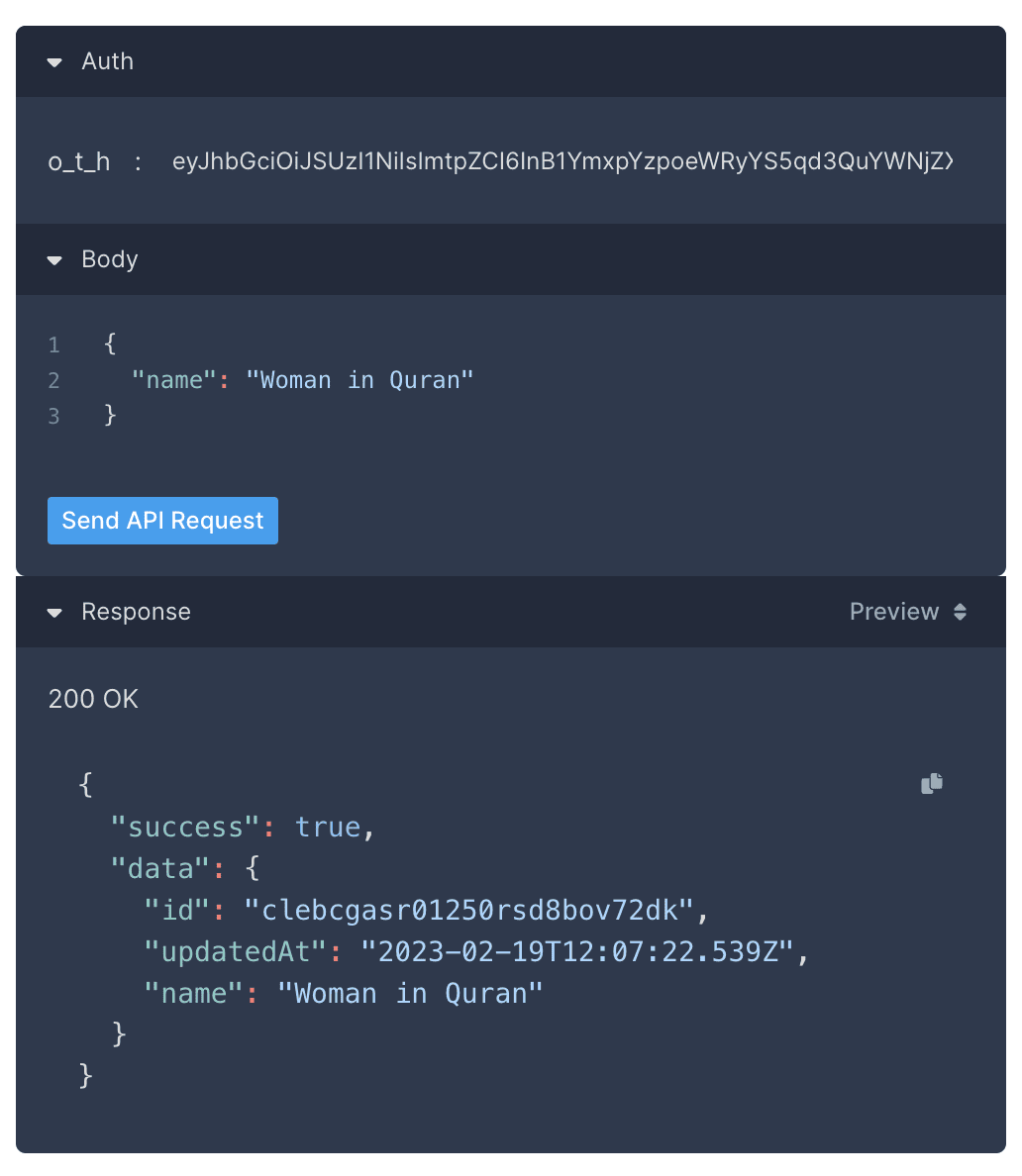Click the updatedAt timestamp in response

pos(578,951)
